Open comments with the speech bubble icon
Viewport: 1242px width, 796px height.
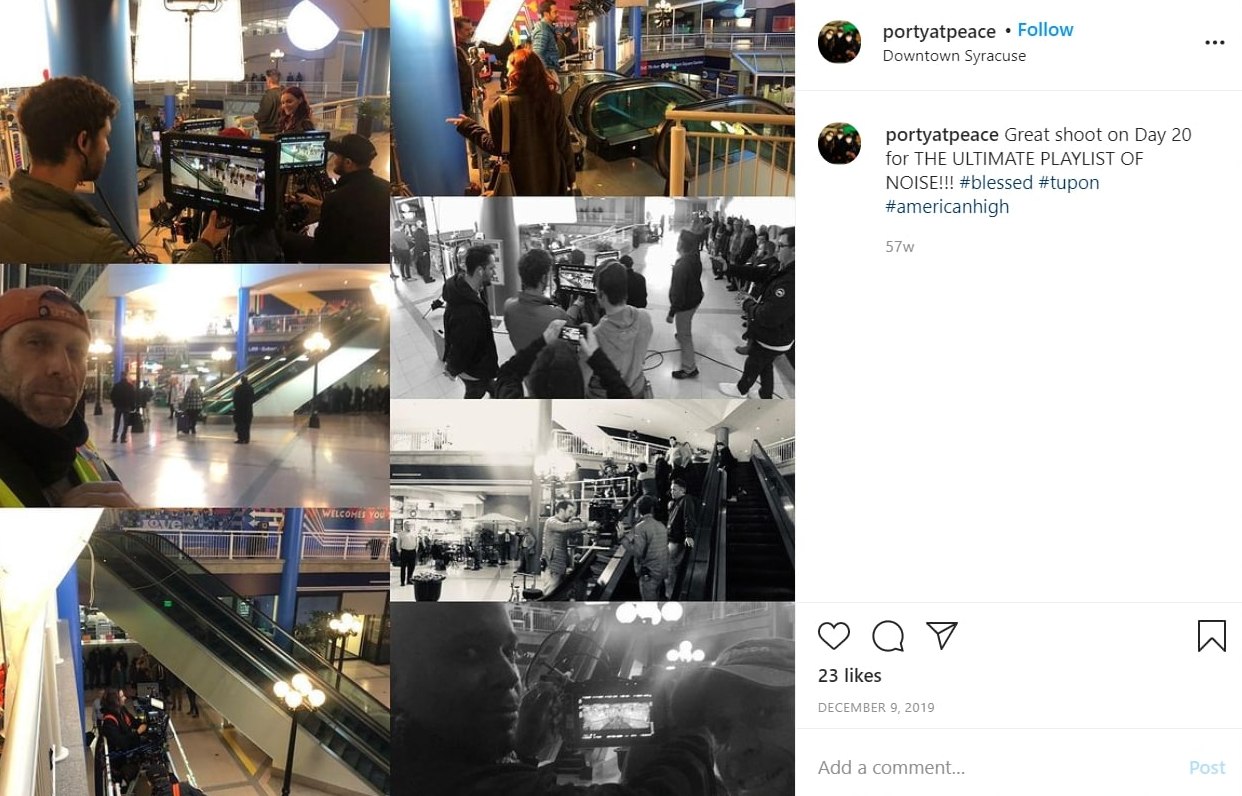(x=888, y=636)
